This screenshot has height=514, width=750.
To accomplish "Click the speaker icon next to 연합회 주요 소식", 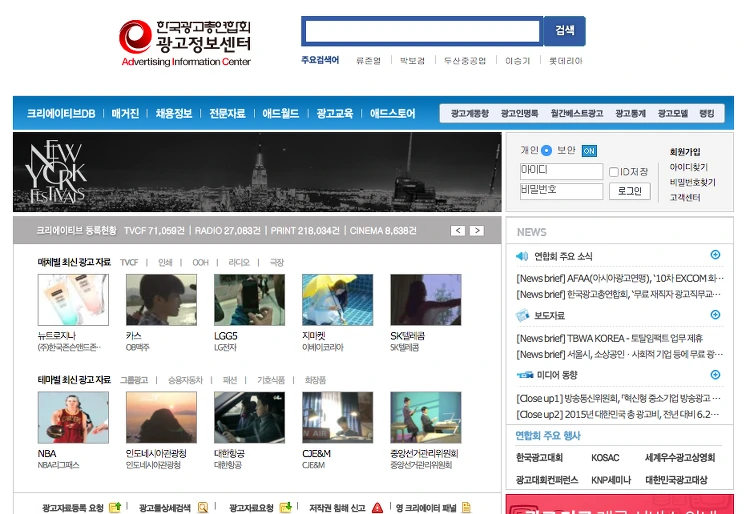I will pos(522,256).
